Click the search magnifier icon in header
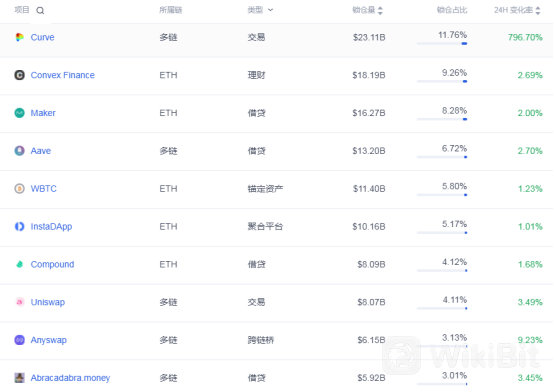554x392 pixels. coord(40,11)
